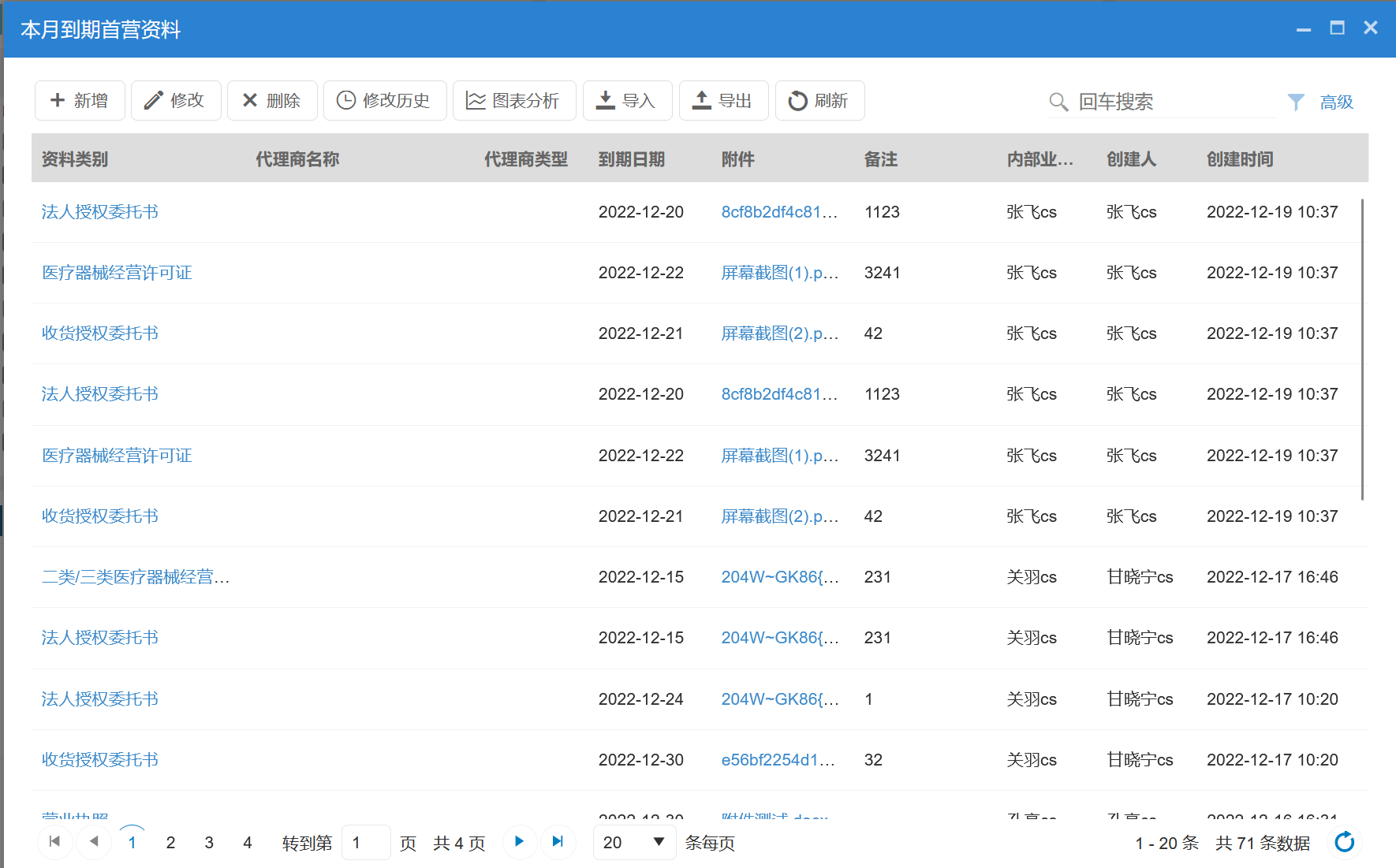1396x868 pixels.
Task: Click the 修改 (edit) pencil button
Action: (176, 101)
